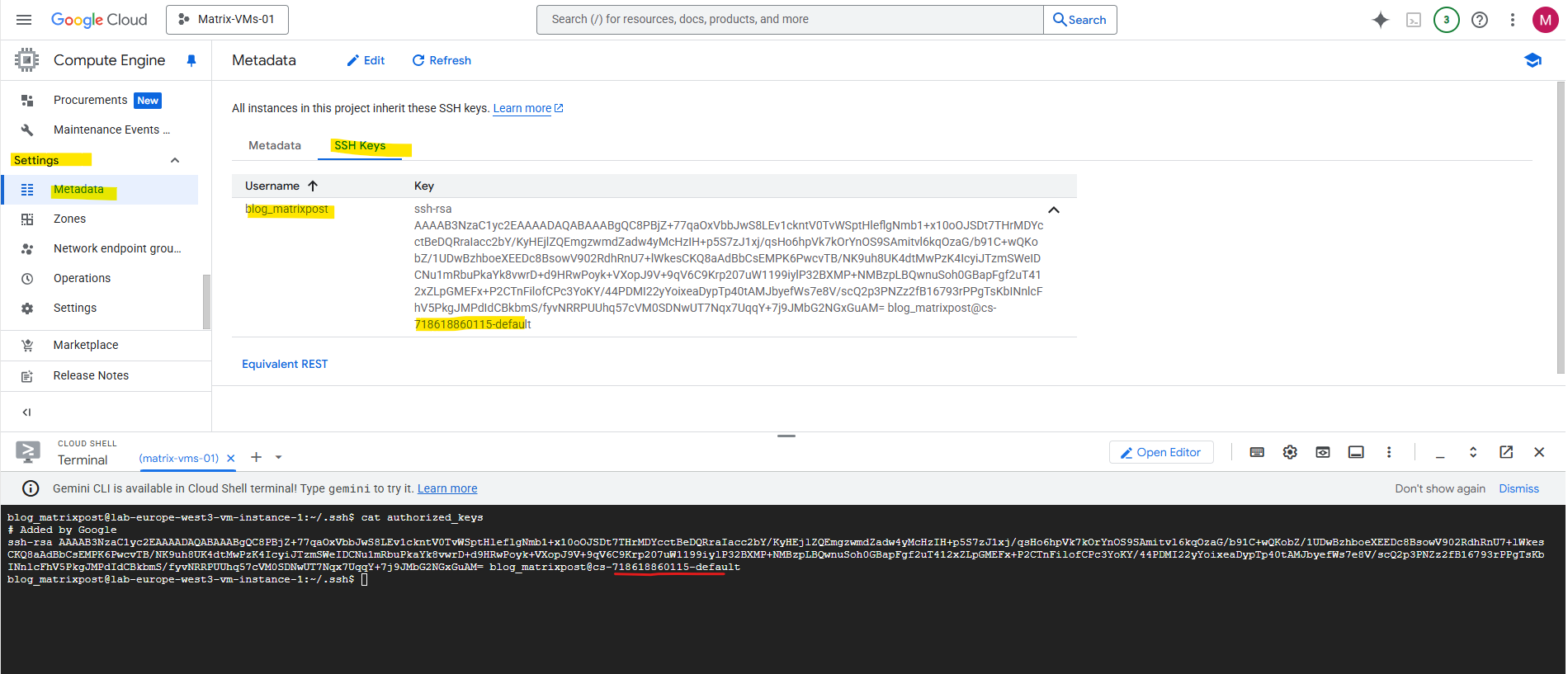Select Metadata in the sidebar
1568x674 pixels.
[x=100, y=190]
